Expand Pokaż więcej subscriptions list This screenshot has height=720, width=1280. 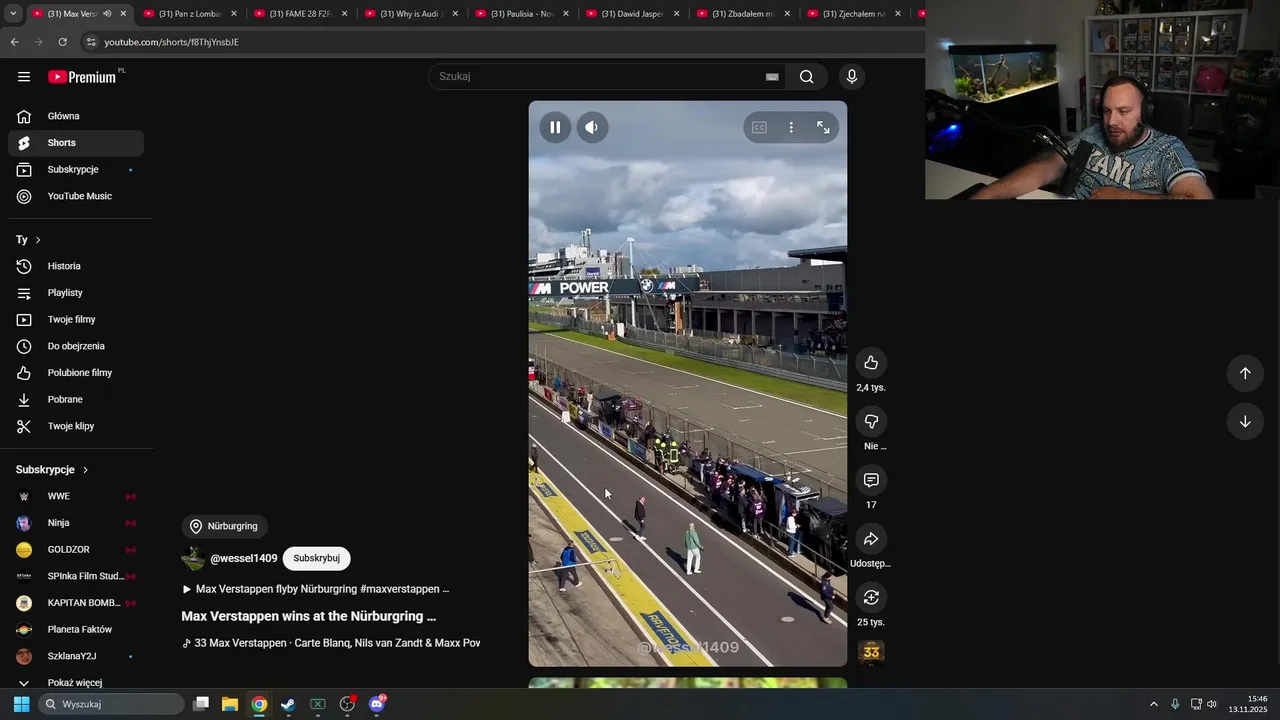[76, 682]
